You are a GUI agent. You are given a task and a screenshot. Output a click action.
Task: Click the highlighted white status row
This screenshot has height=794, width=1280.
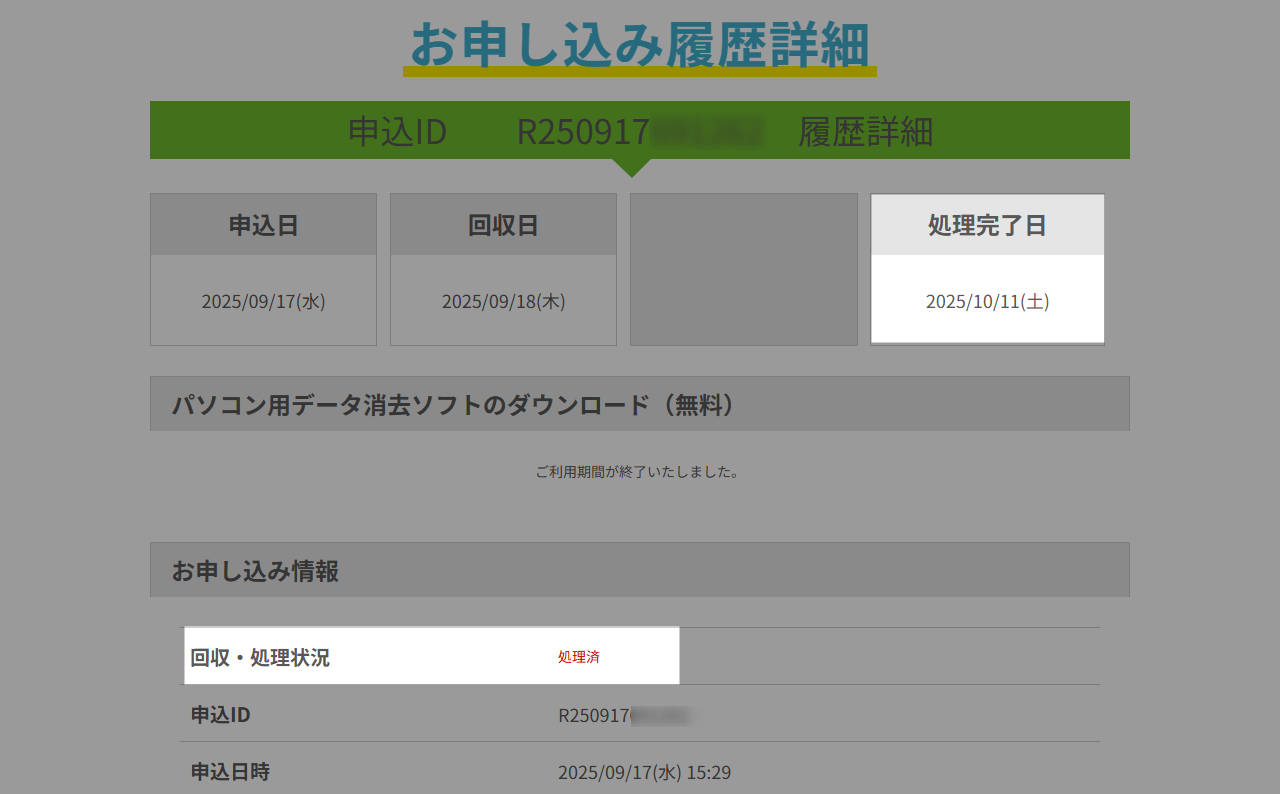pos(432,655)
